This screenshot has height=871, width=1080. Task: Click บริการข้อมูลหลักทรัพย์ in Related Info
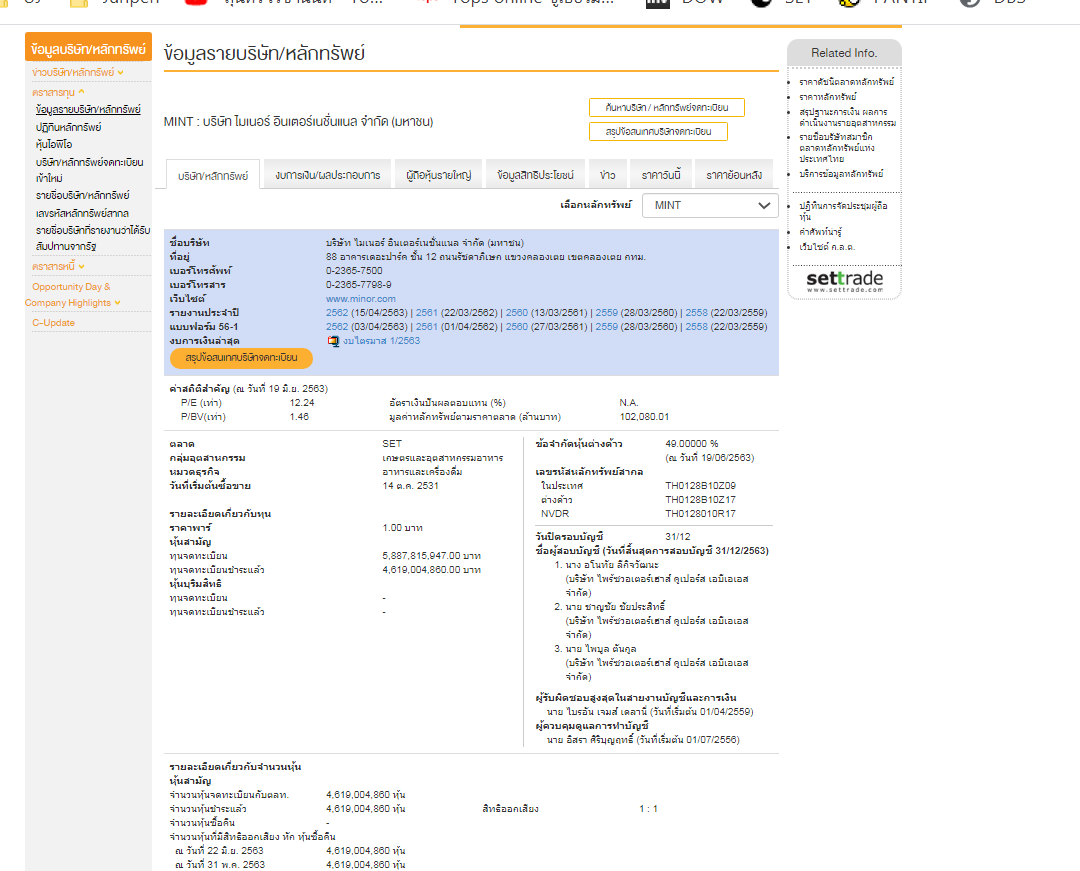coord(841,174)
